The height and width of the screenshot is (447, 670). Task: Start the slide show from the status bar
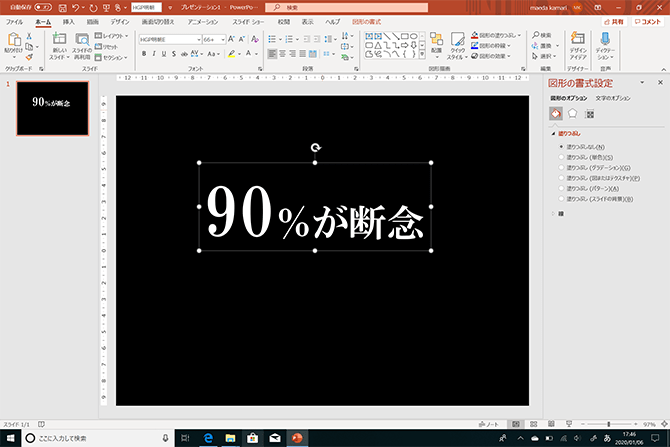[x=569, y=424]
